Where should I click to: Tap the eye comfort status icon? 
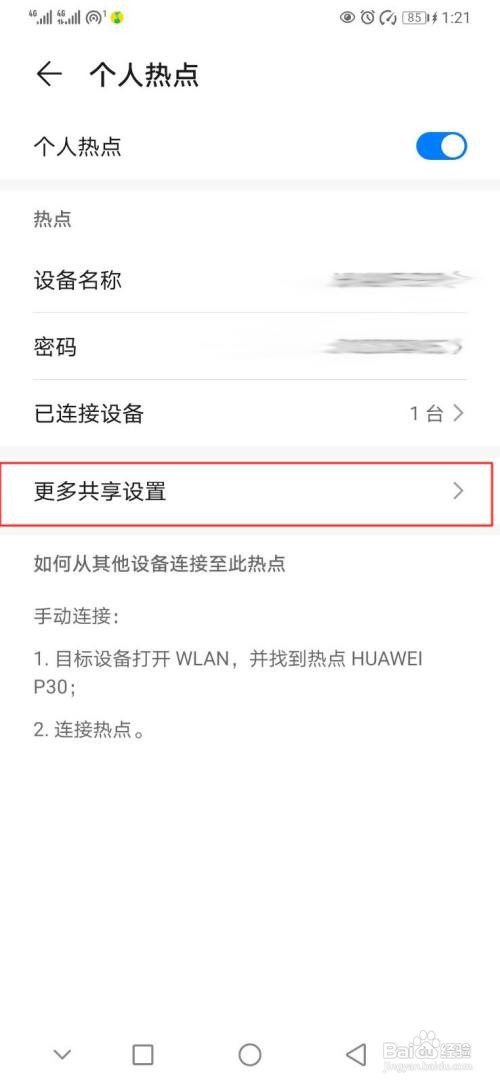pos(347,17)
